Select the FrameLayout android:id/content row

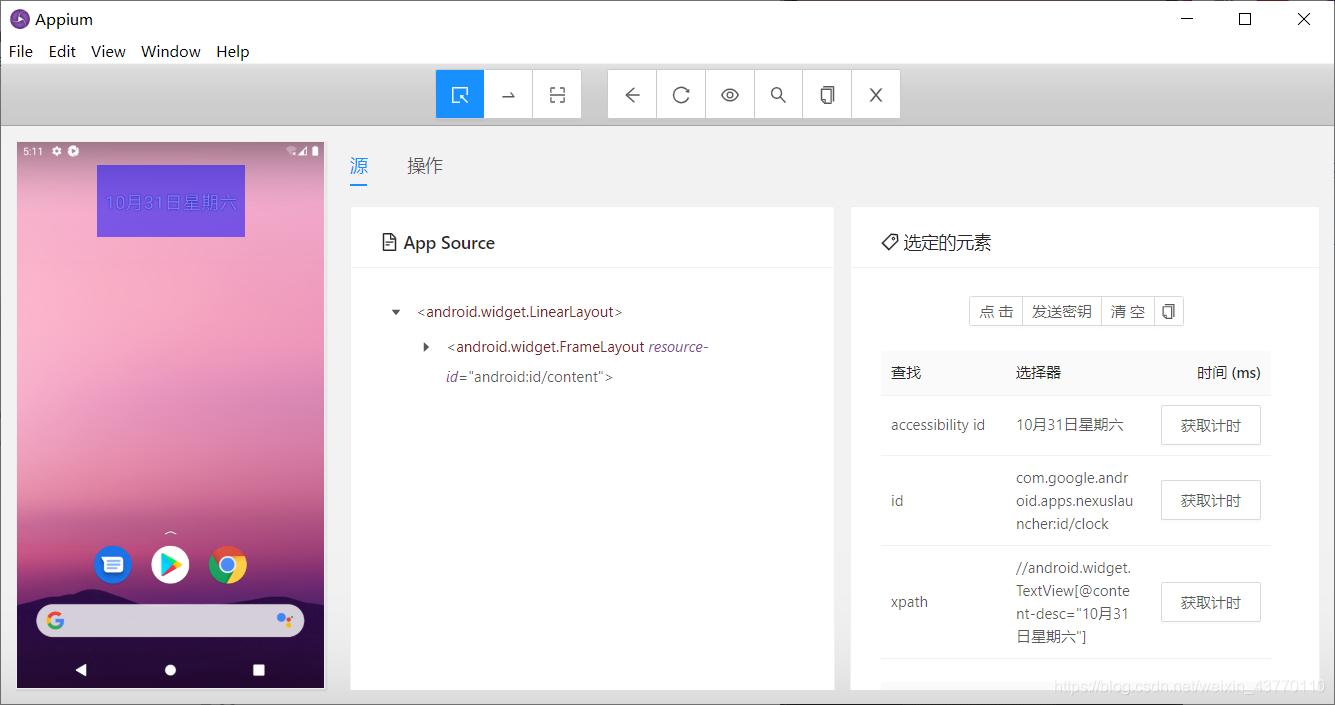coord(577,362)
